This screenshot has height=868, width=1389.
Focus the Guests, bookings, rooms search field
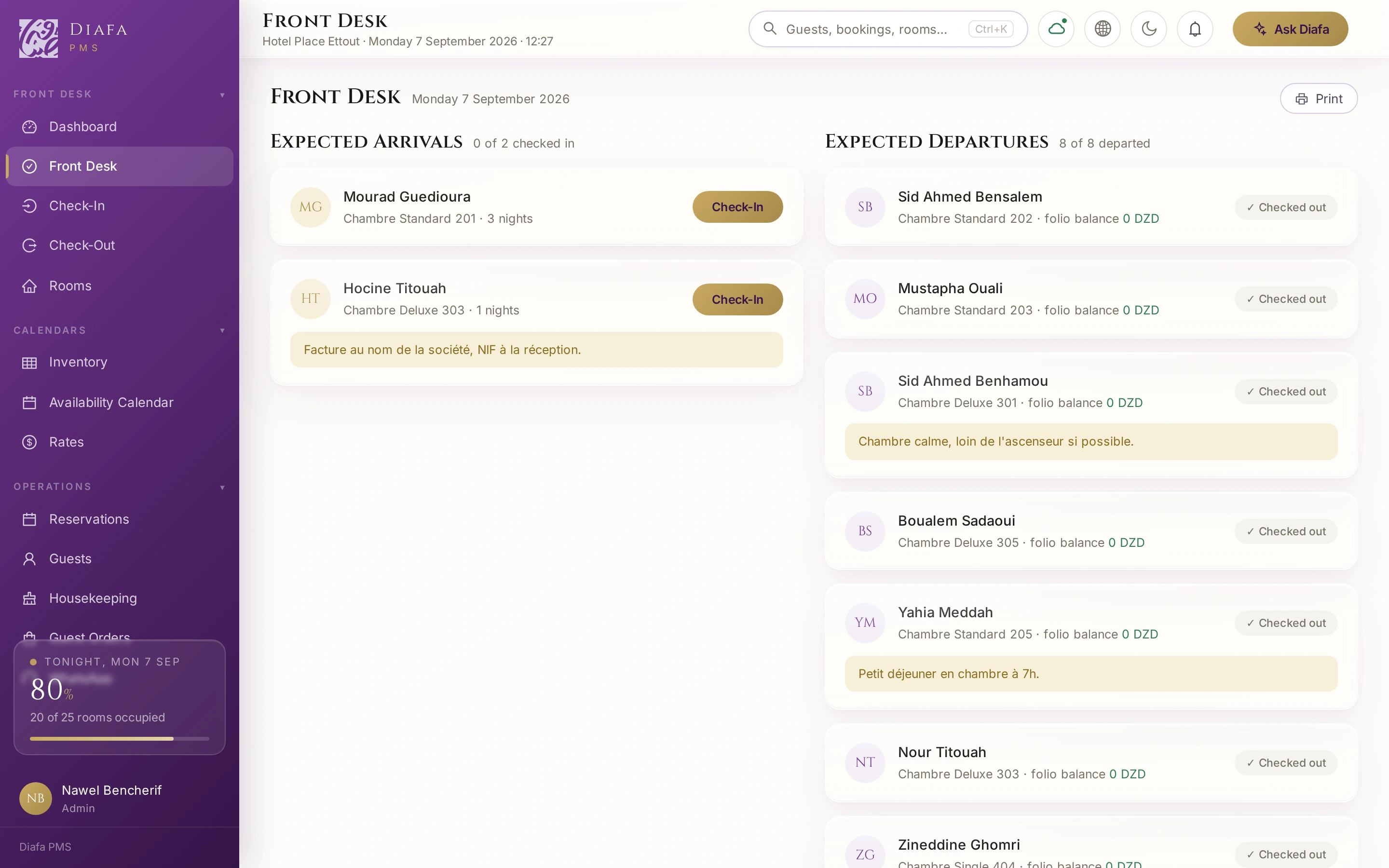click(x=888, y=29)
